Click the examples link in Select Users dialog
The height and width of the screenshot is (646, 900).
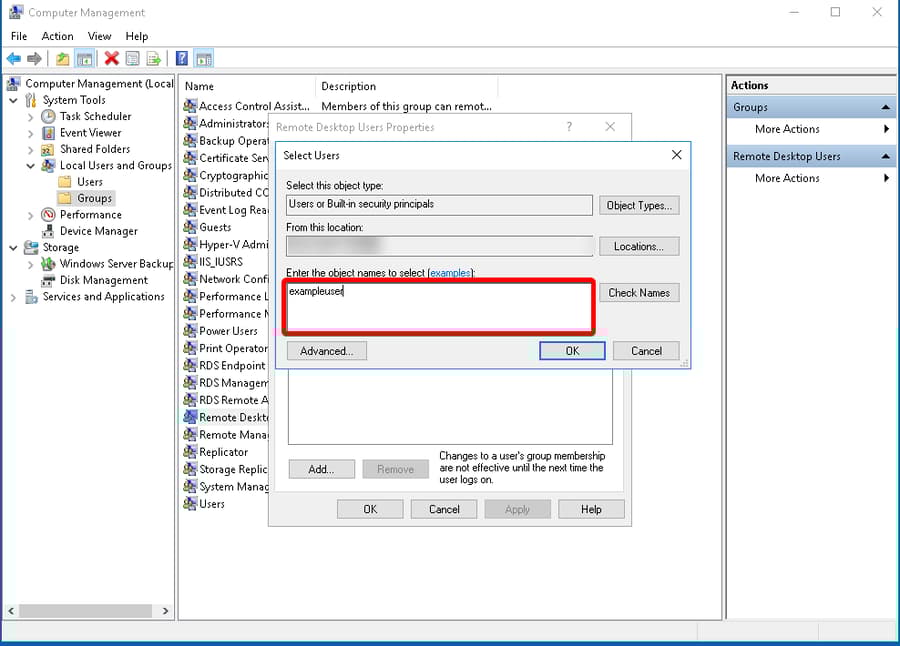450,273
